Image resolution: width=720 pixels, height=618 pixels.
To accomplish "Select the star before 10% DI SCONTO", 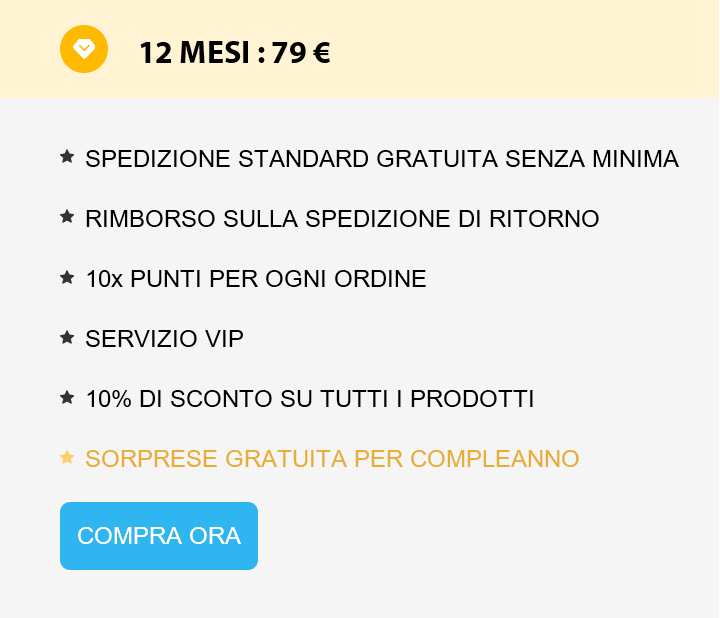I will (67, 398).
